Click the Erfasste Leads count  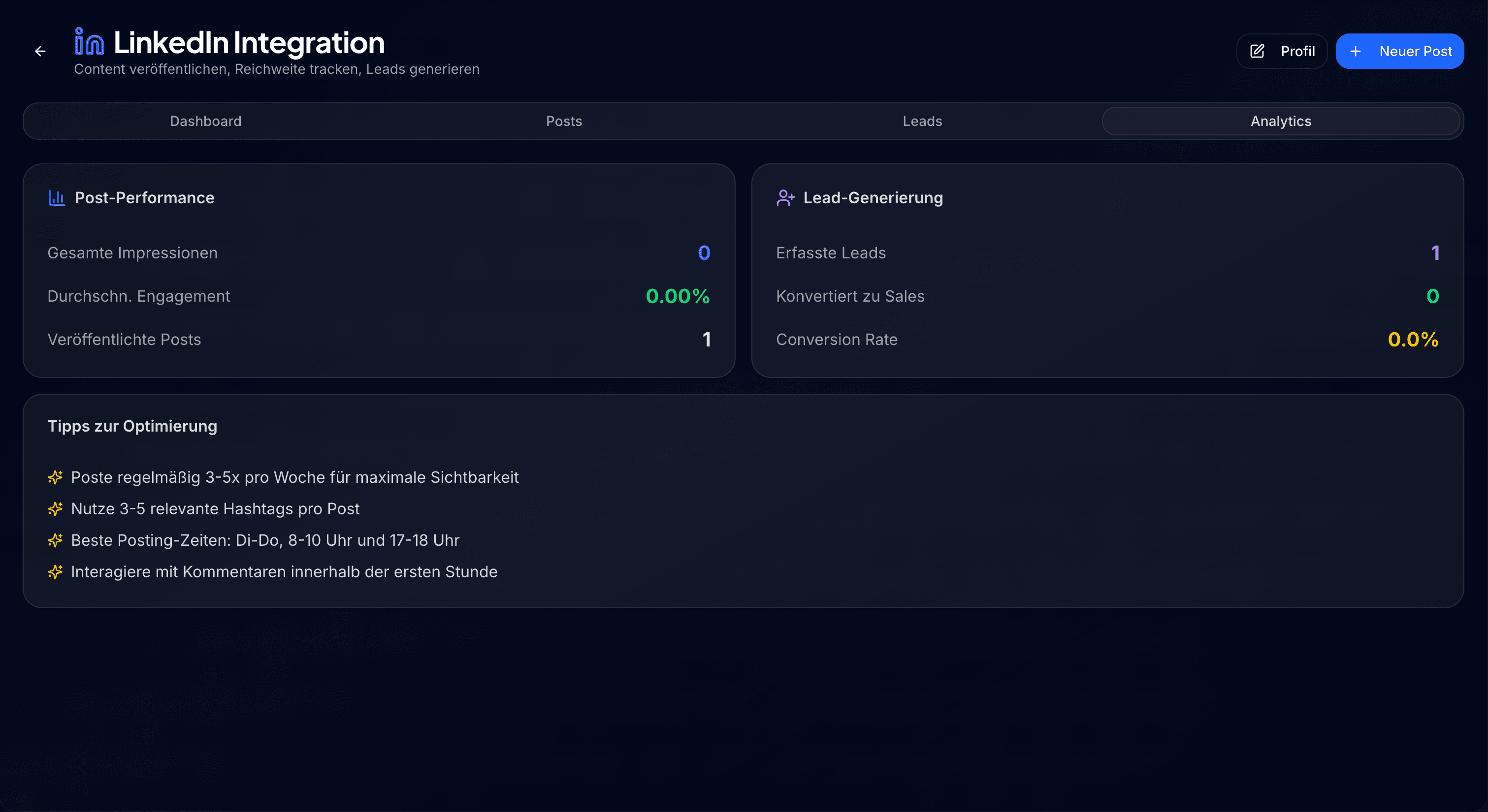[1434, 253]
